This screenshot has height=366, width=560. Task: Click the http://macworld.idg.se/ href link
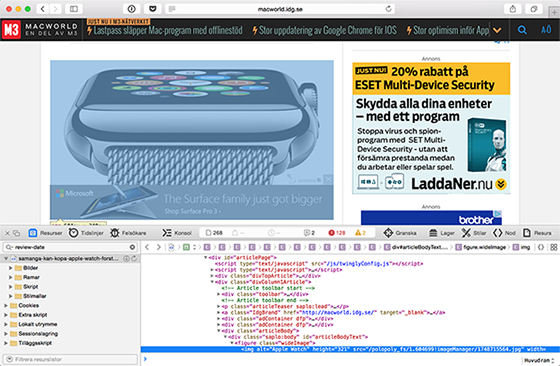coord(339,312)
